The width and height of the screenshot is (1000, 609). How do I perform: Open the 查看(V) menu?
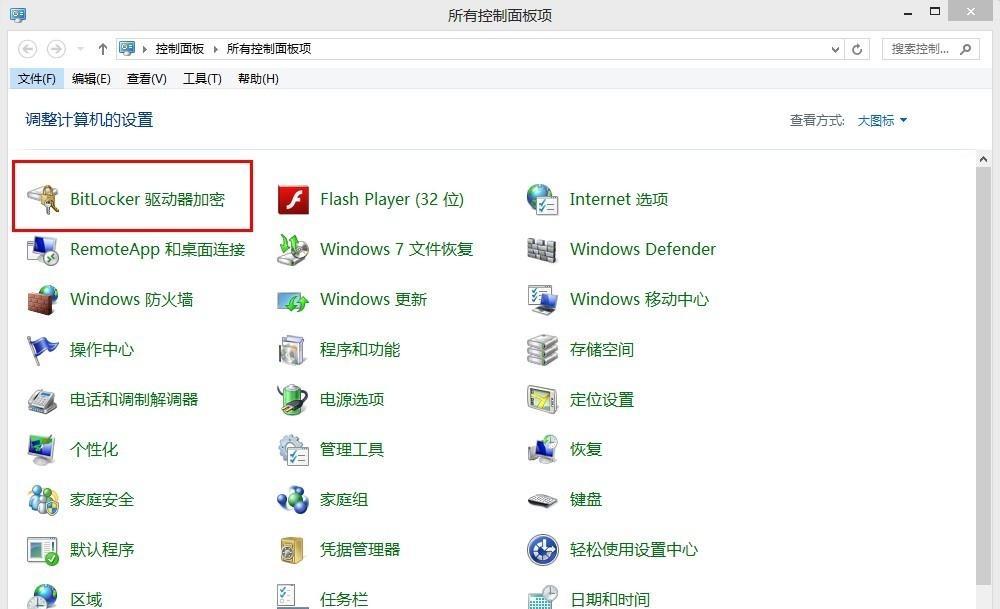tap(147, 79)
